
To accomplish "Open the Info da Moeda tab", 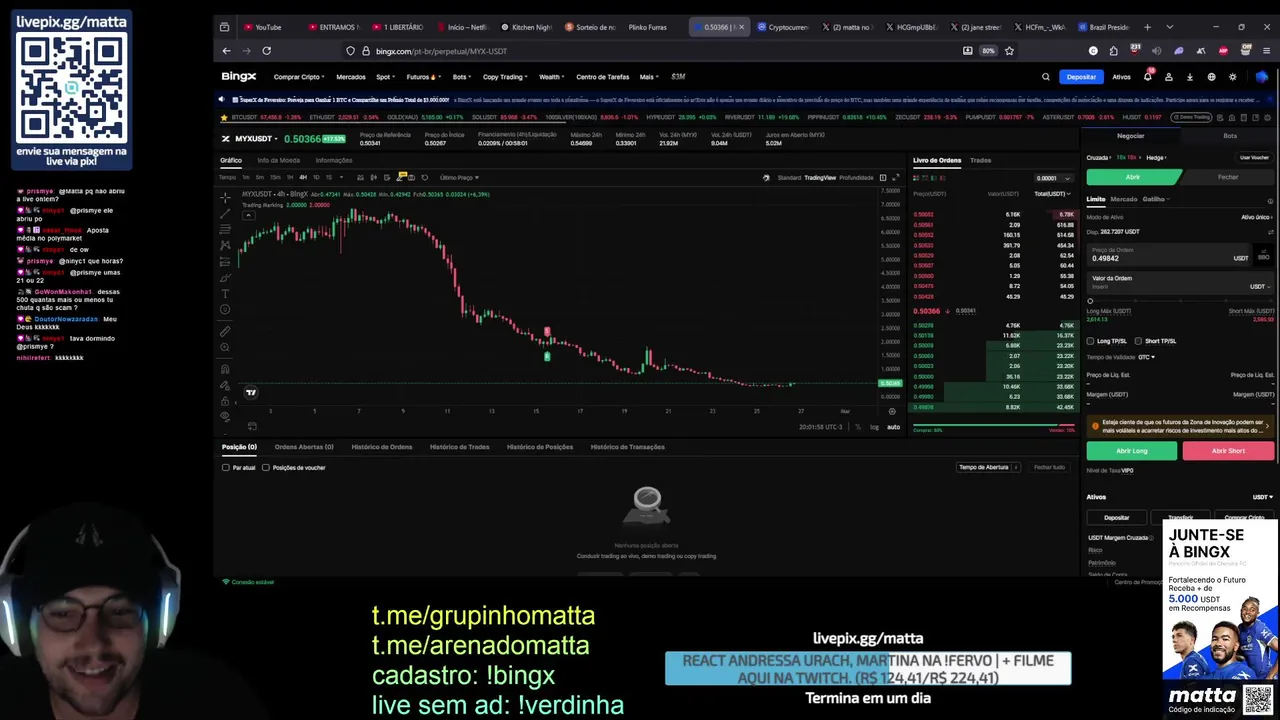I will tap(278, 160).
